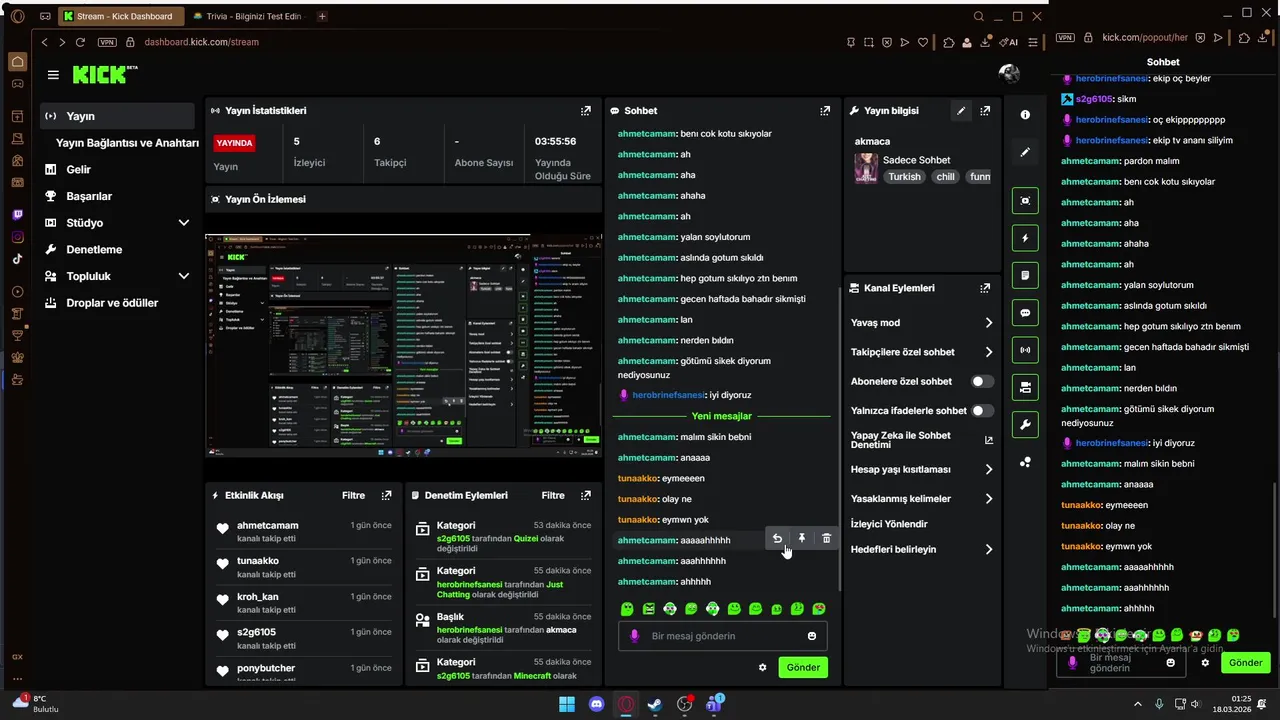Screen dimensions: 1280x720
Task: Pop out the Etkinlik Akışı panel
Action: (386, 495)
